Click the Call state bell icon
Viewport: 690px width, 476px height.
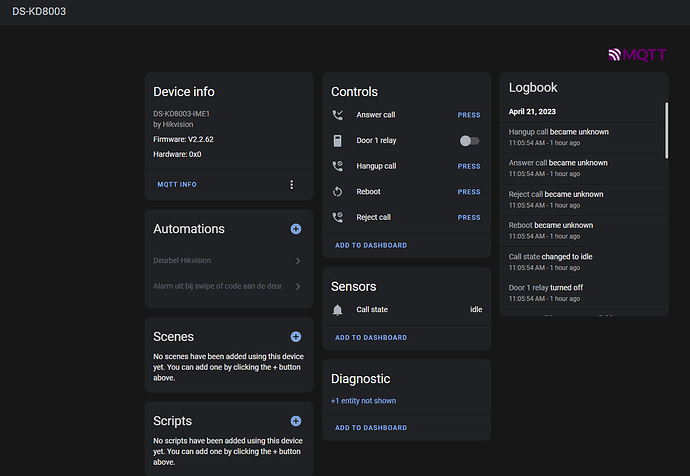point(338,310)
